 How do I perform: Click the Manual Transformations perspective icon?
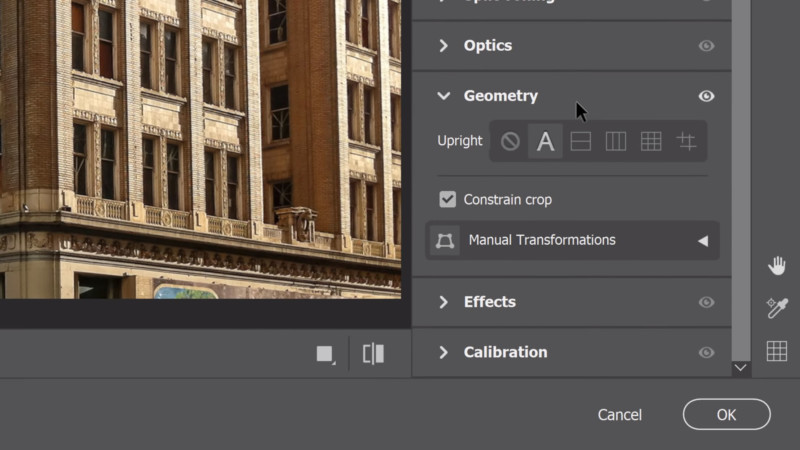tap(444, 240)
